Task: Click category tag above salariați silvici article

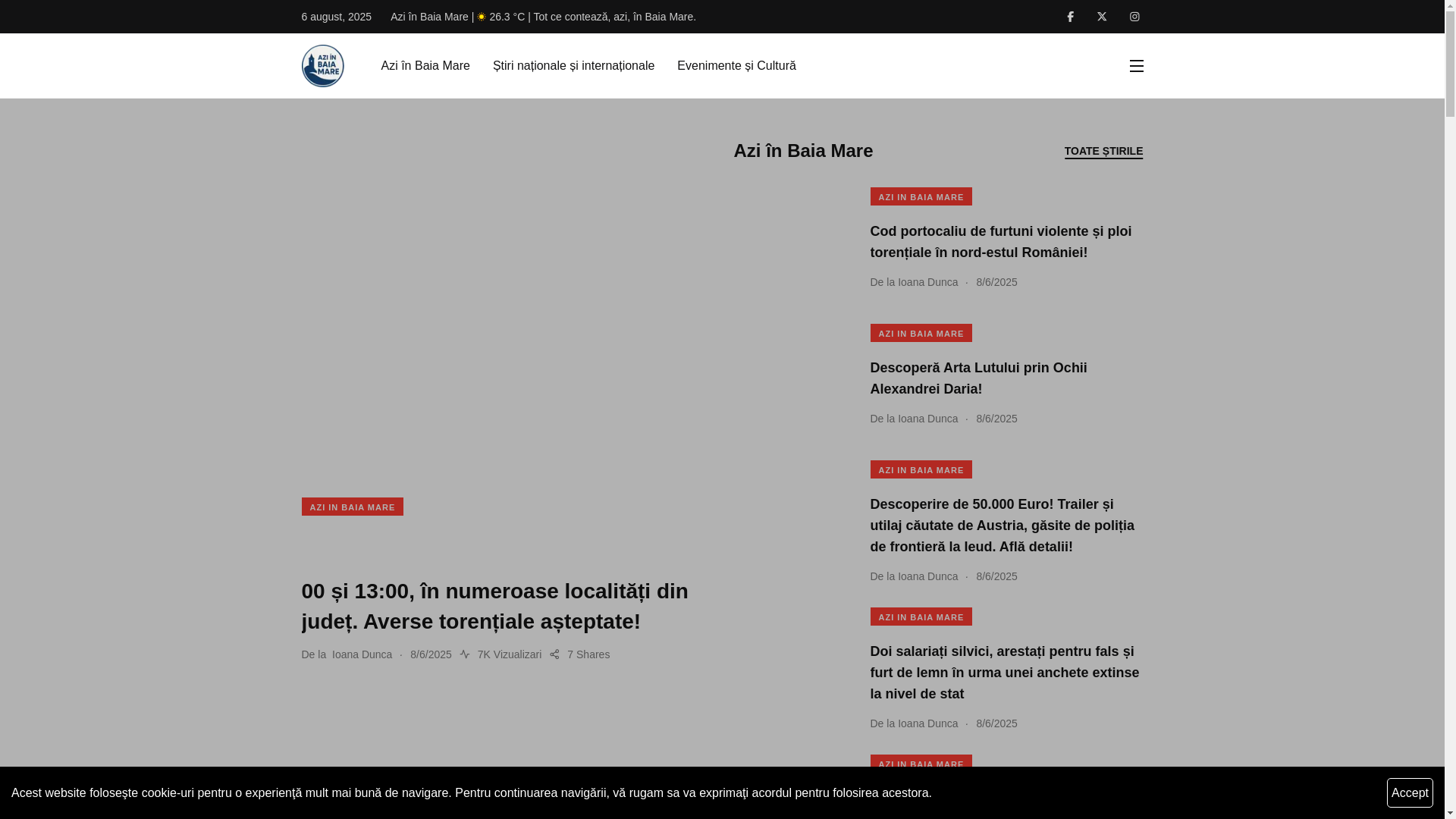Action: (921, 617)
